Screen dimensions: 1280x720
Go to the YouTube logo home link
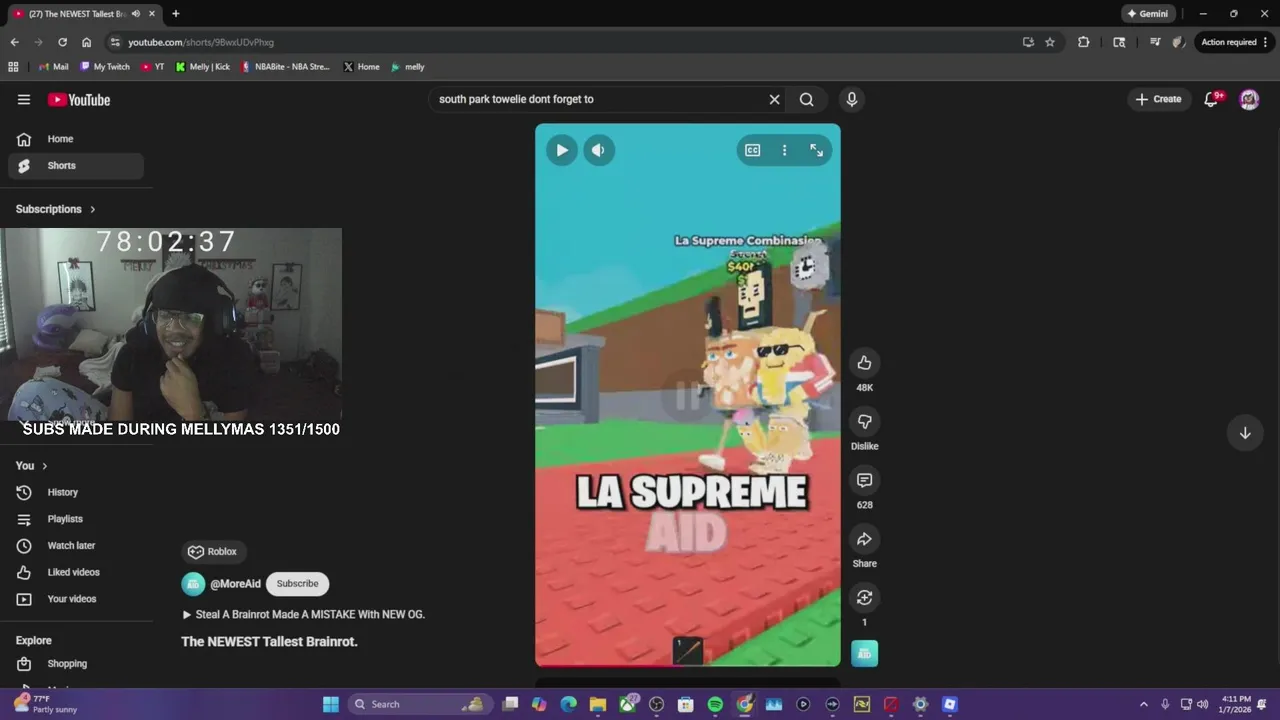pos(79,99)
